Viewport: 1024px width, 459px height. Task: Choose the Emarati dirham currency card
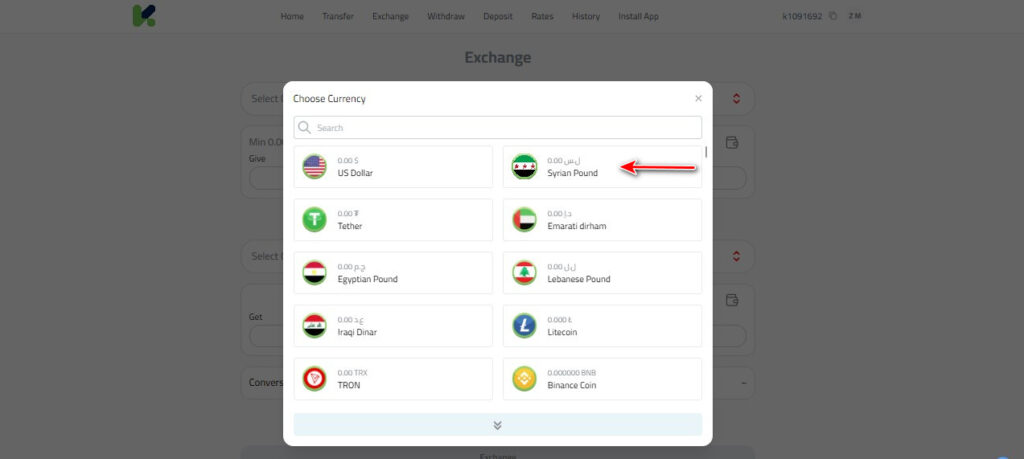point(602,219)
